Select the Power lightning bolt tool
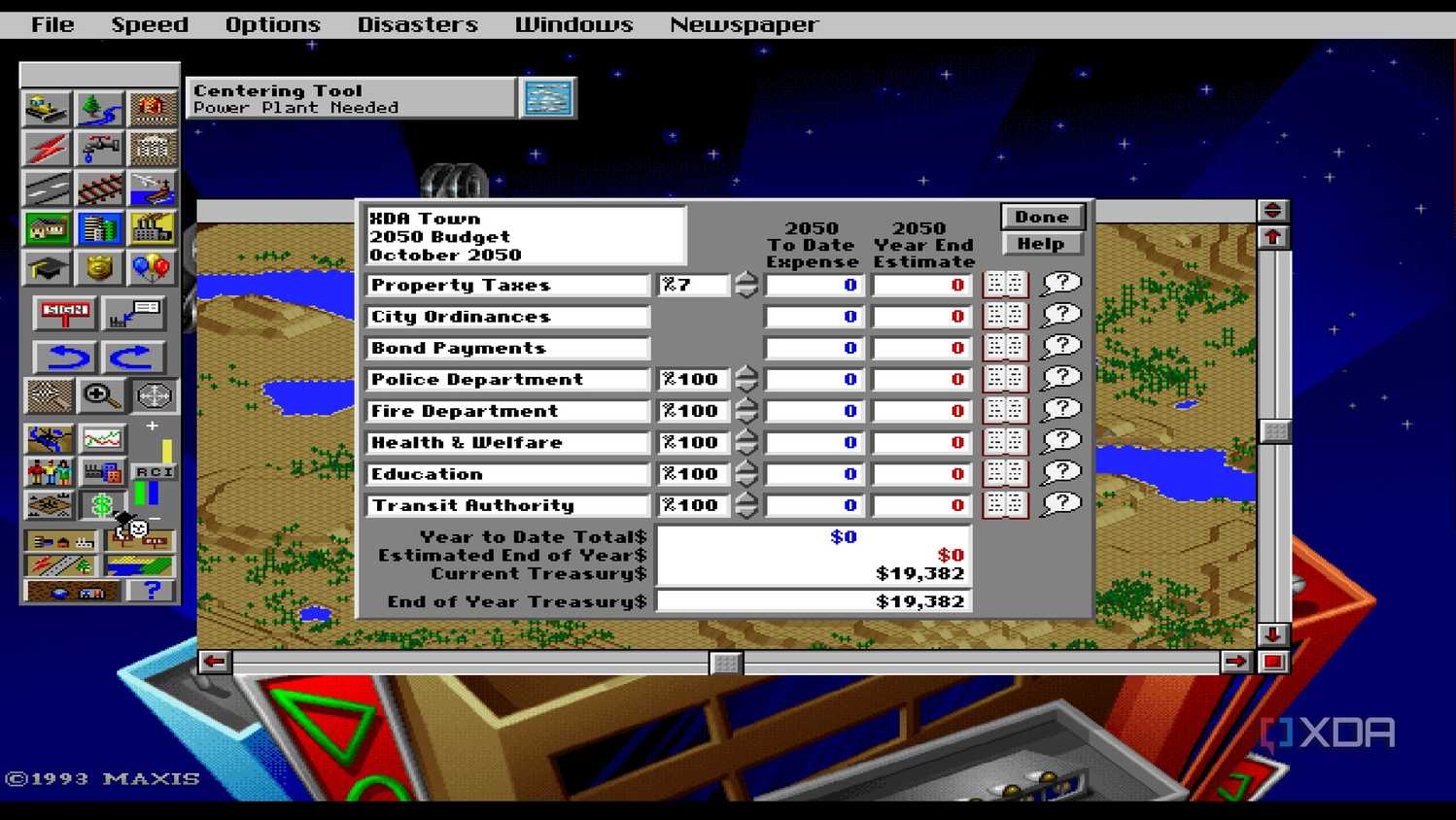The width and height of the screenshot is (1456, 820). (x=47, y=149)
